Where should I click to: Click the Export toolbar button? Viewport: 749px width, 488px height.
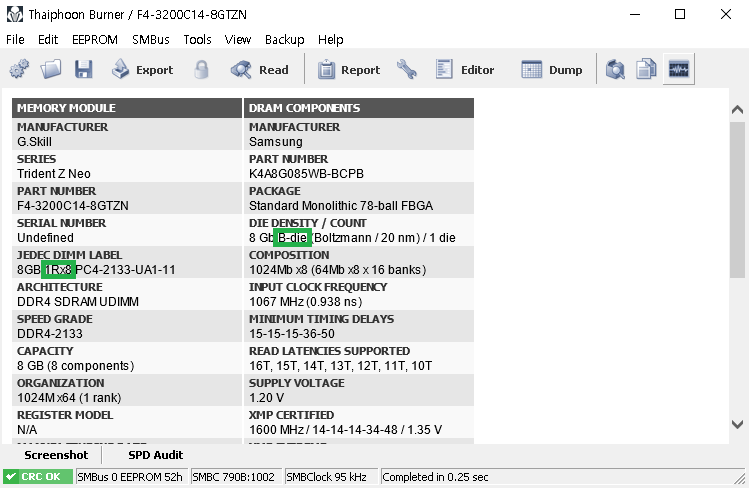(142, 70)
